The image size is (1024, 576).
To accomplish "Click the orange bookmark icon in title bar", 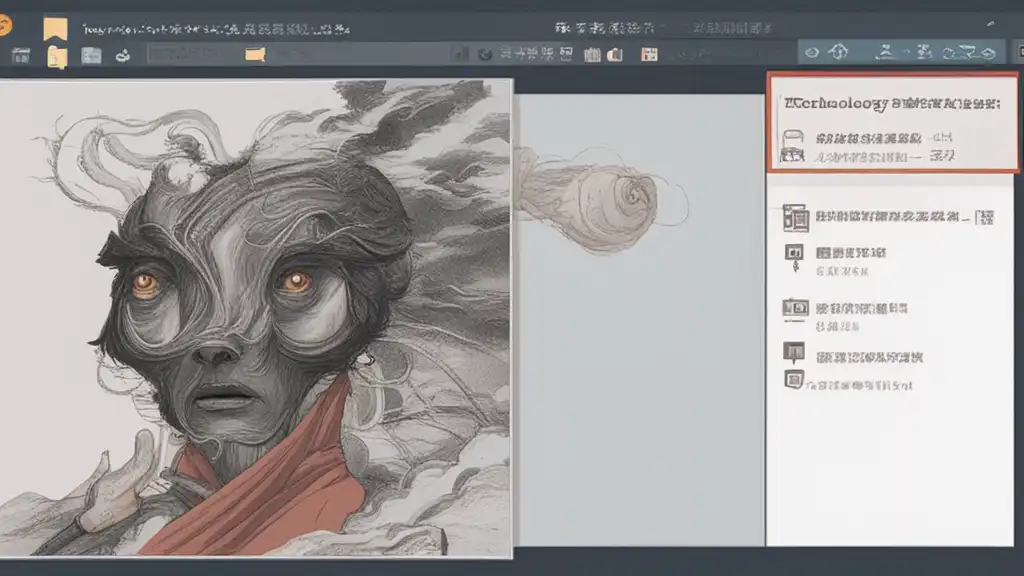I will coord(55,27).
